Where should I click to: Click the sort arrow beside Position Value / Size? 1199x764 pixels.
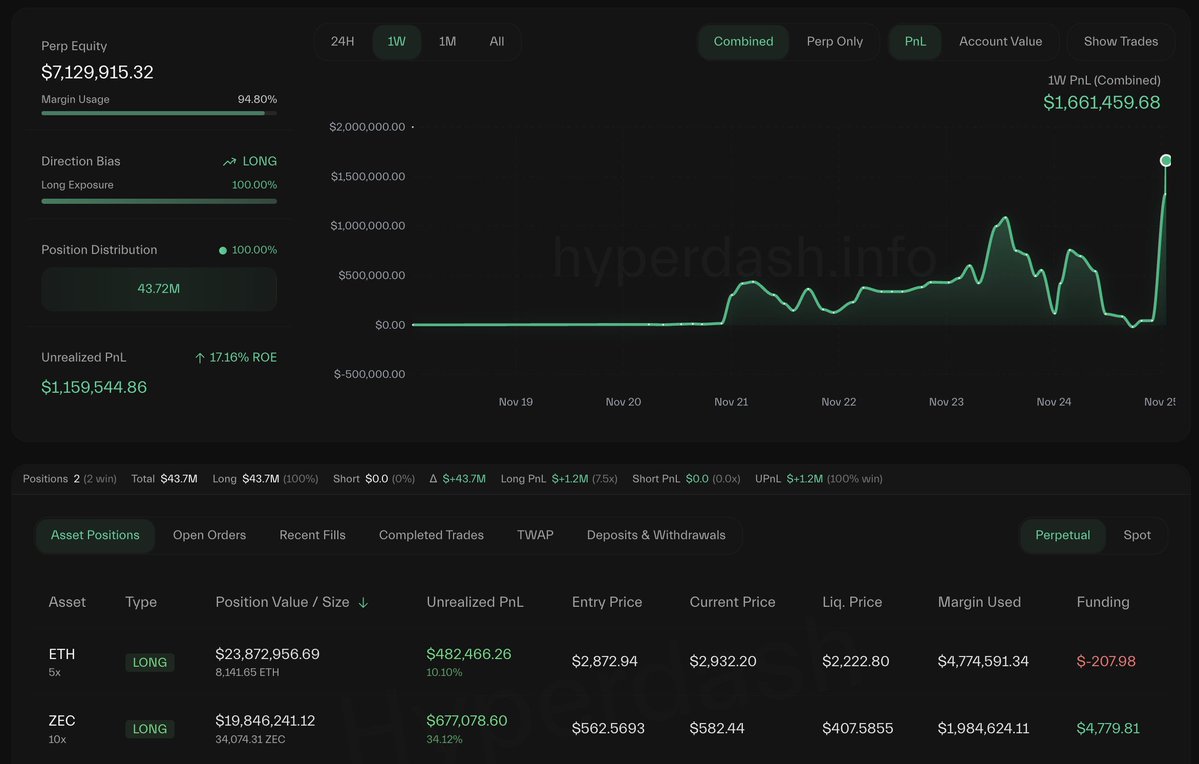[363, 603]
